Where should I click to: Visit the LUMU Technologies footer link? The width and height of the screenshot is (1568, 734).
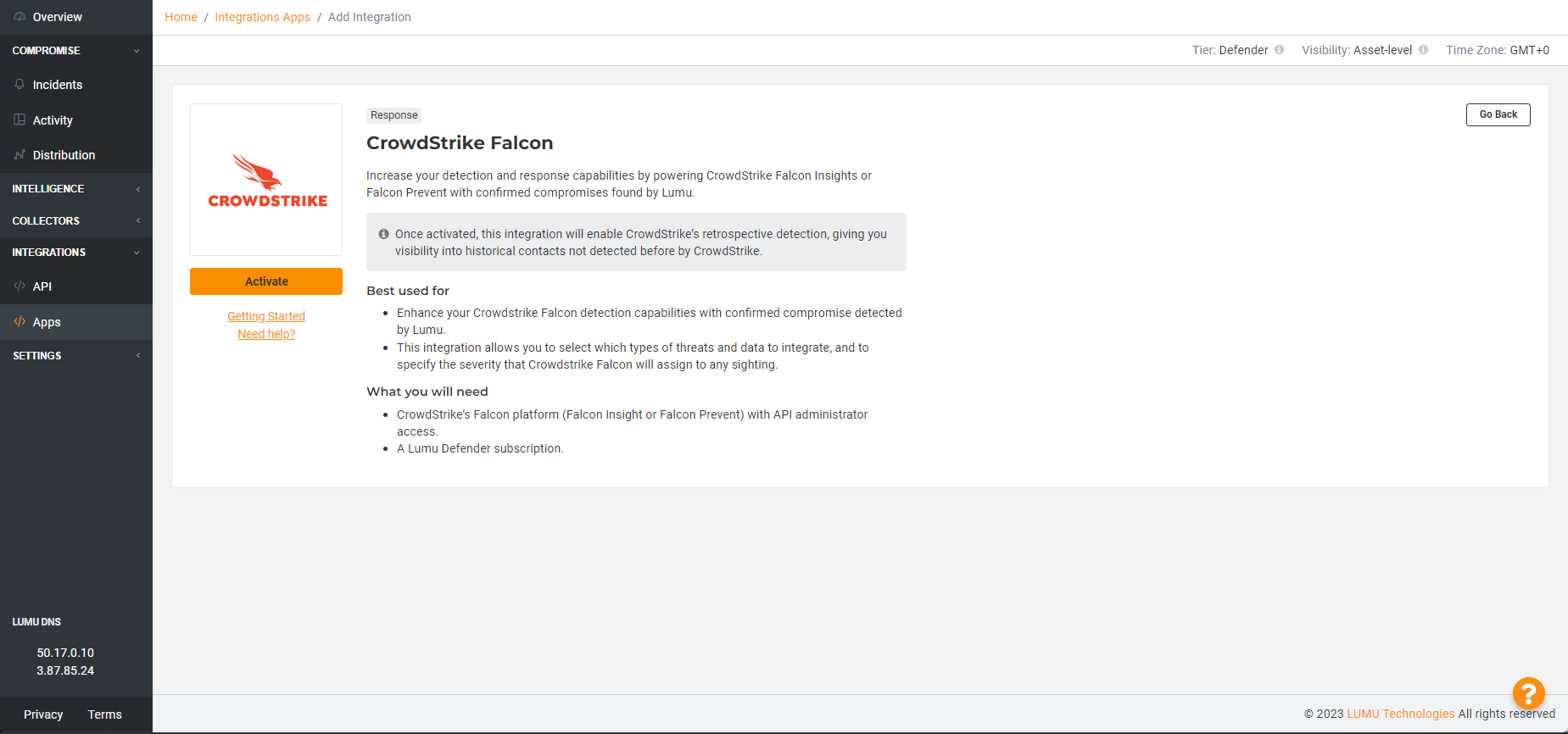point(1400,714)
